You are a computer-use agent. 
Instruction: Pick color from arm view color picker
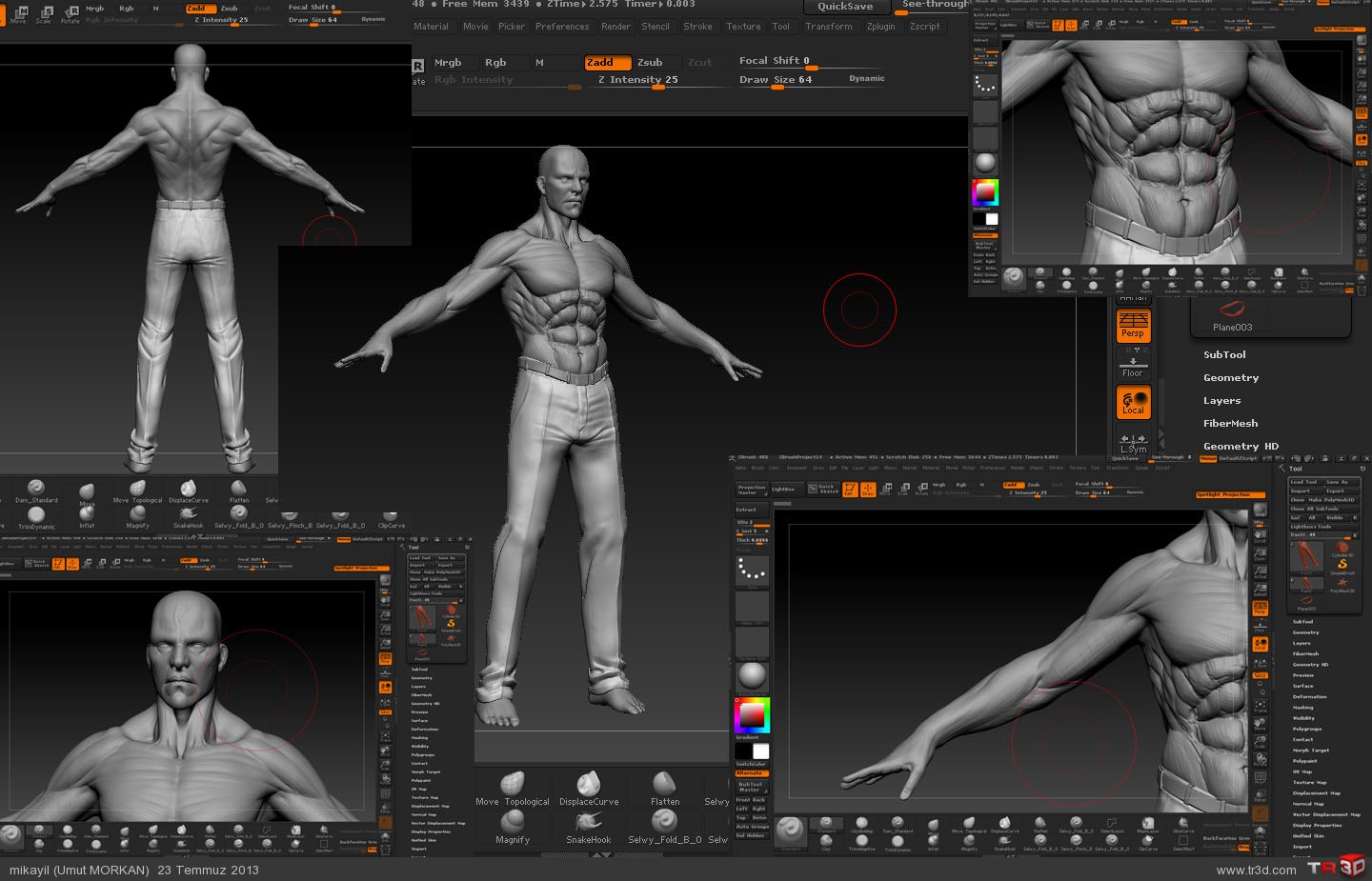(x=752, y=714)
